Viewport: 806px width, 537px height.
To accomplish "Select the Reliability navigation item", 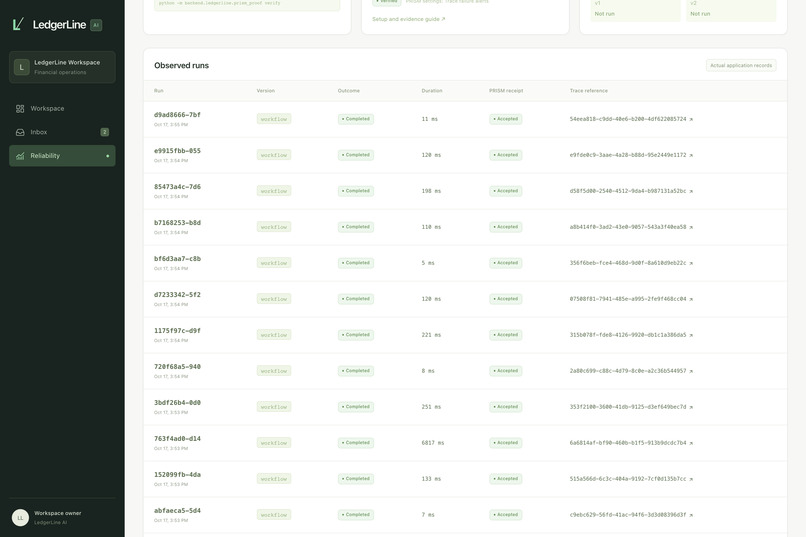I will [62, 156].
